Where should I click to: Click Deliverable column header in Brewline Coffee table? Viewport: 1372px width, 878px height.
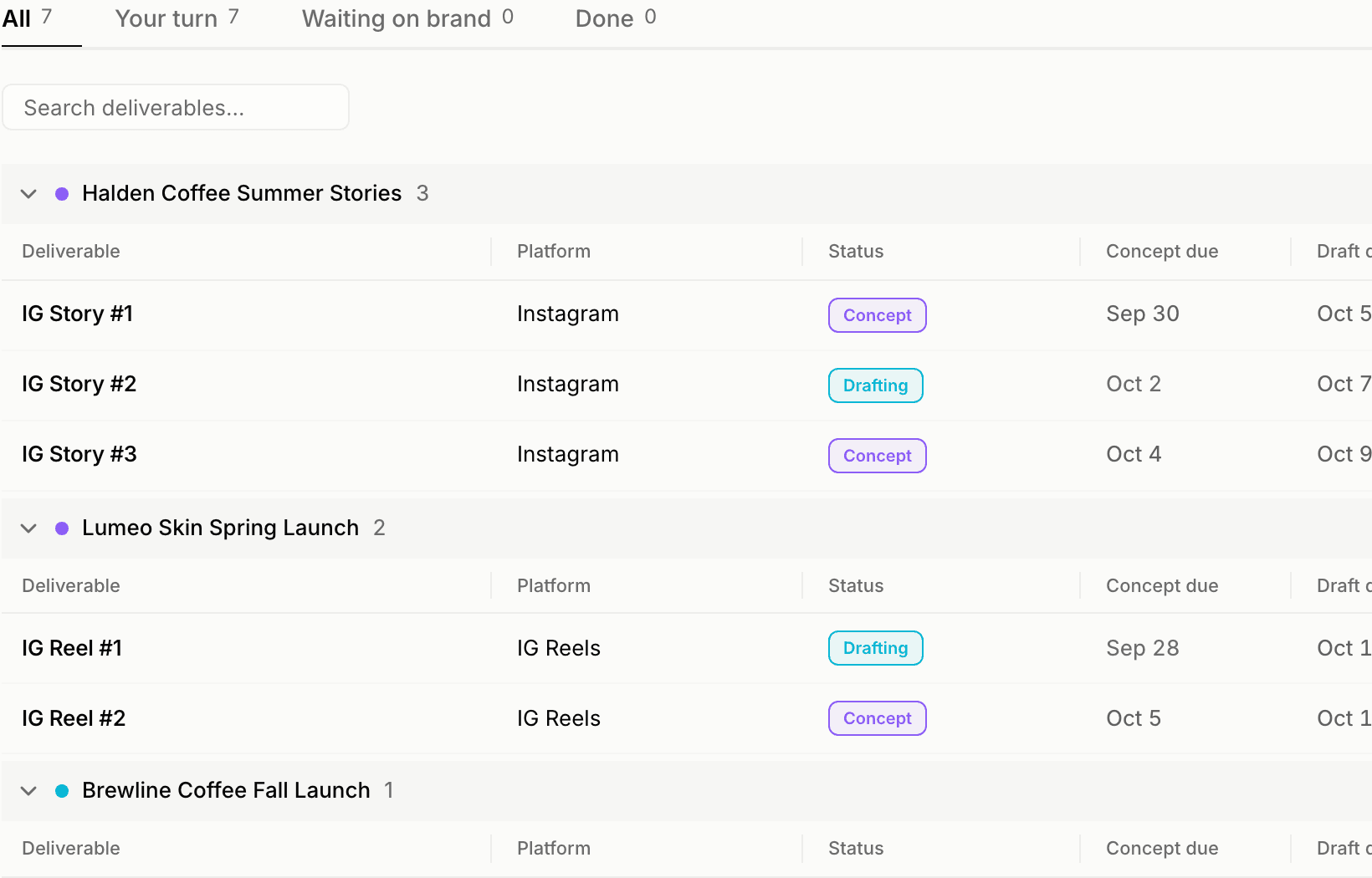(71, 848)
